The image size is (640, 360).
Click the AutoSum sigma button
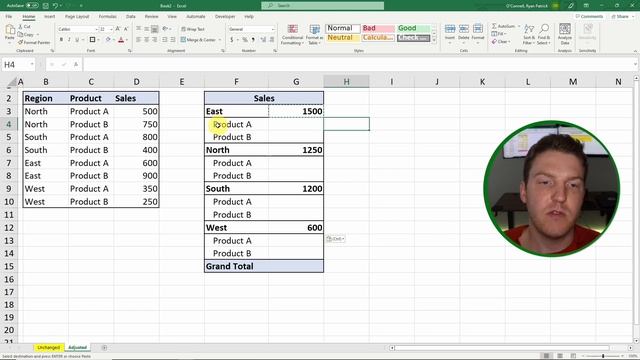pos(503,26)
